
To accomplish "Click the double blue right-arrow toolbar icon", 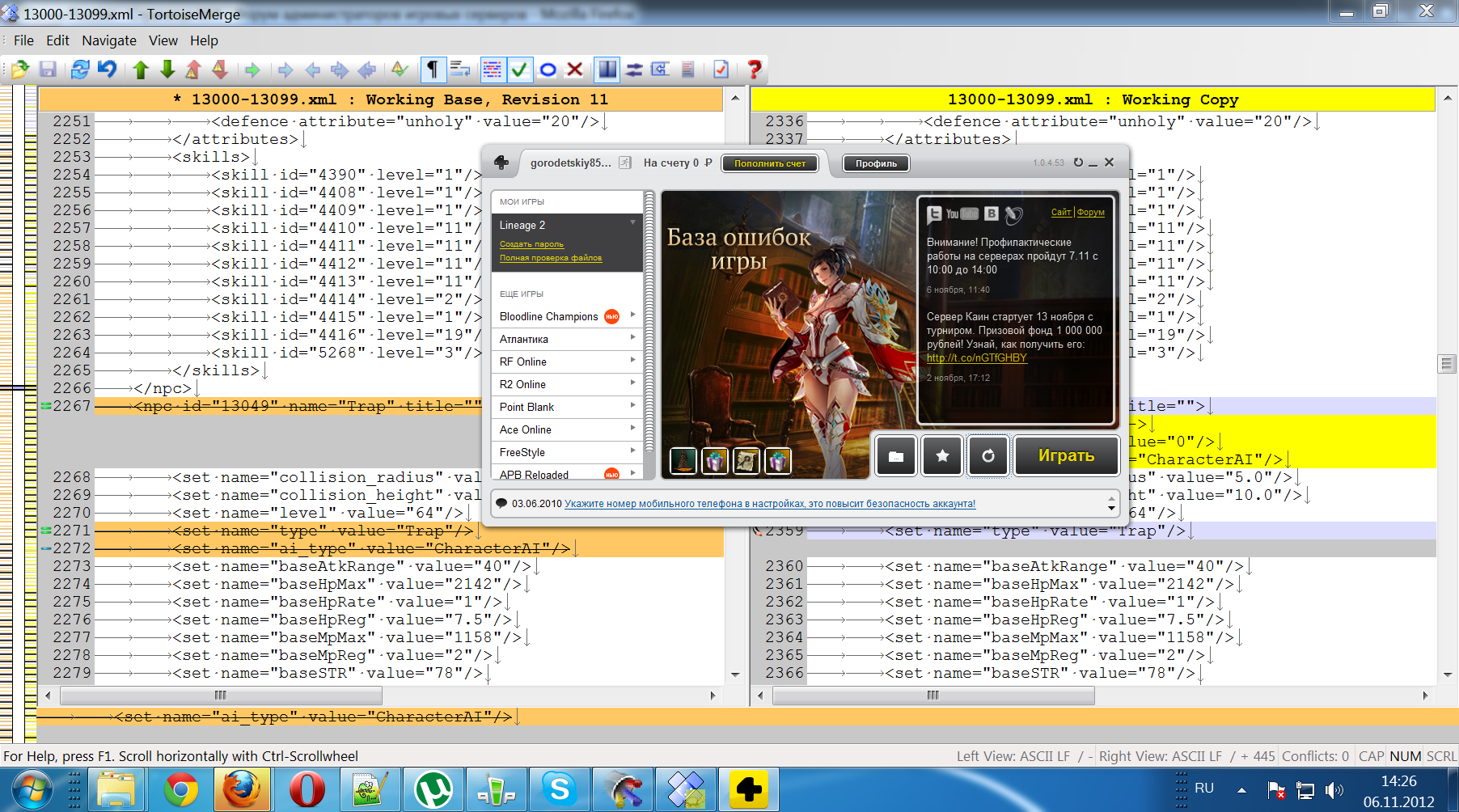I will [340, 70].
